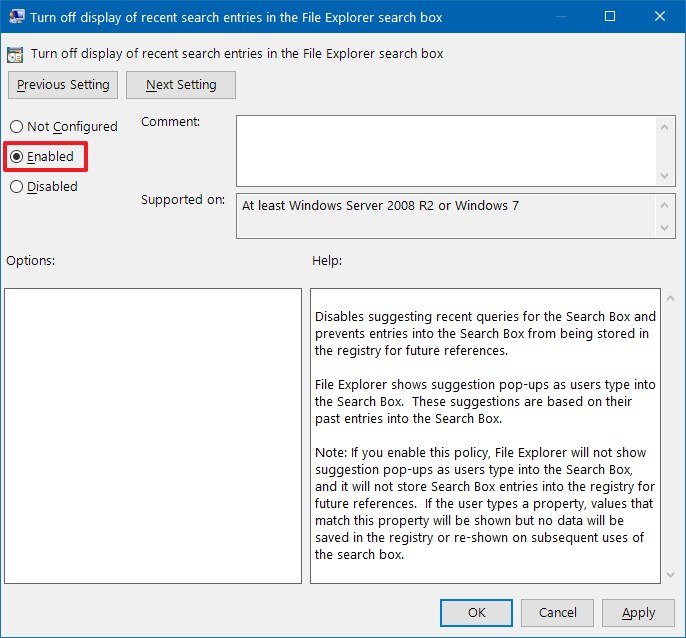The image size is (686, 638).
Task: Click the Supported on text field
Action: pos(445,215)
